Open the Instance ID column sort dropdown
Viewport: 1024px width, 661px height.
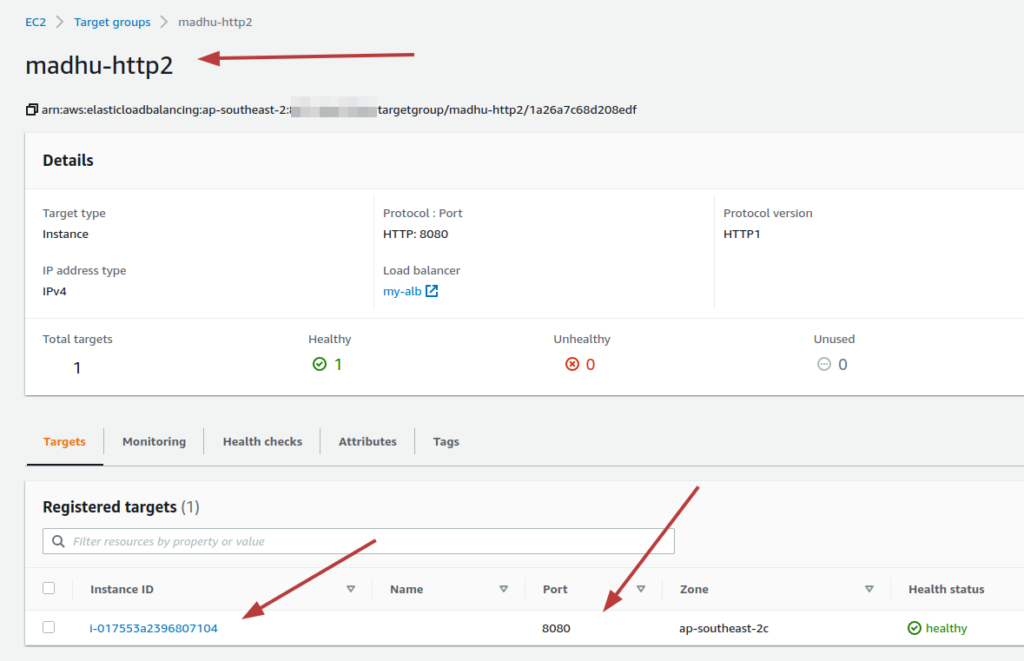352,589
